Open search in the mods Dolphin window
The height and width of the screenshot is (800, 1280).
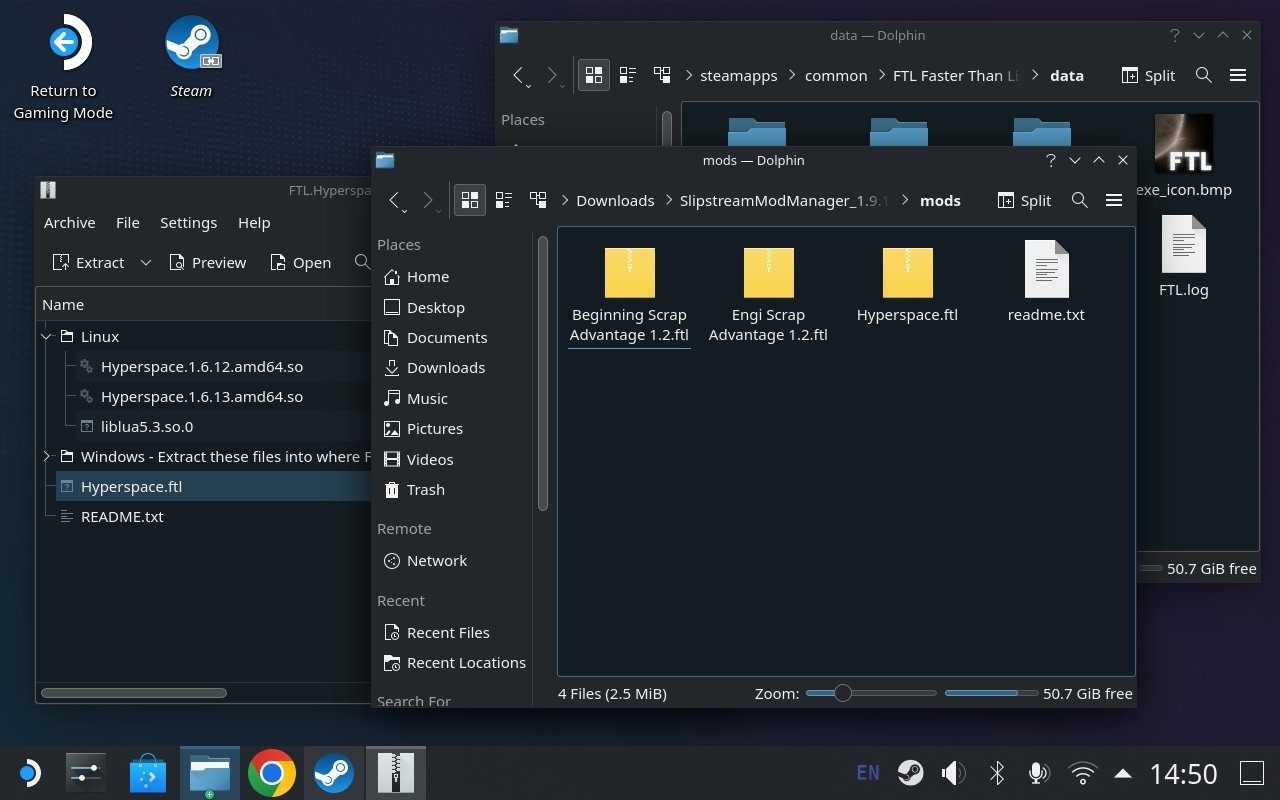[1080, 200]
